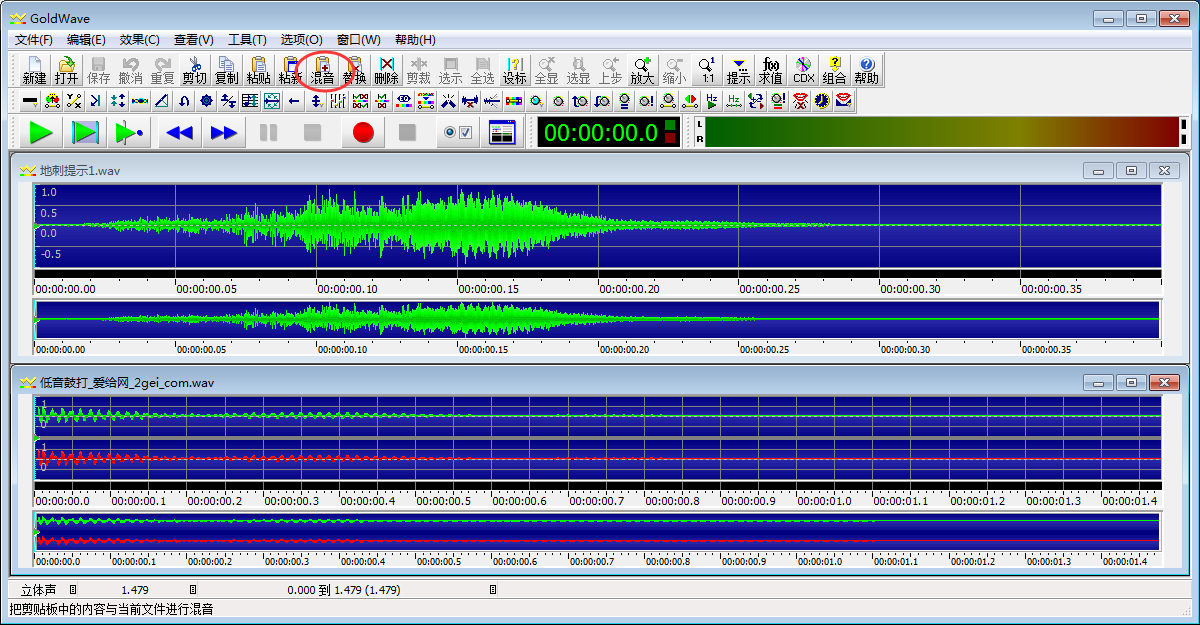Click the selection range text 0.000 到 1.479
This screenshot has height=625, width=1200.
pyautogui.click(x=344, y=590)
